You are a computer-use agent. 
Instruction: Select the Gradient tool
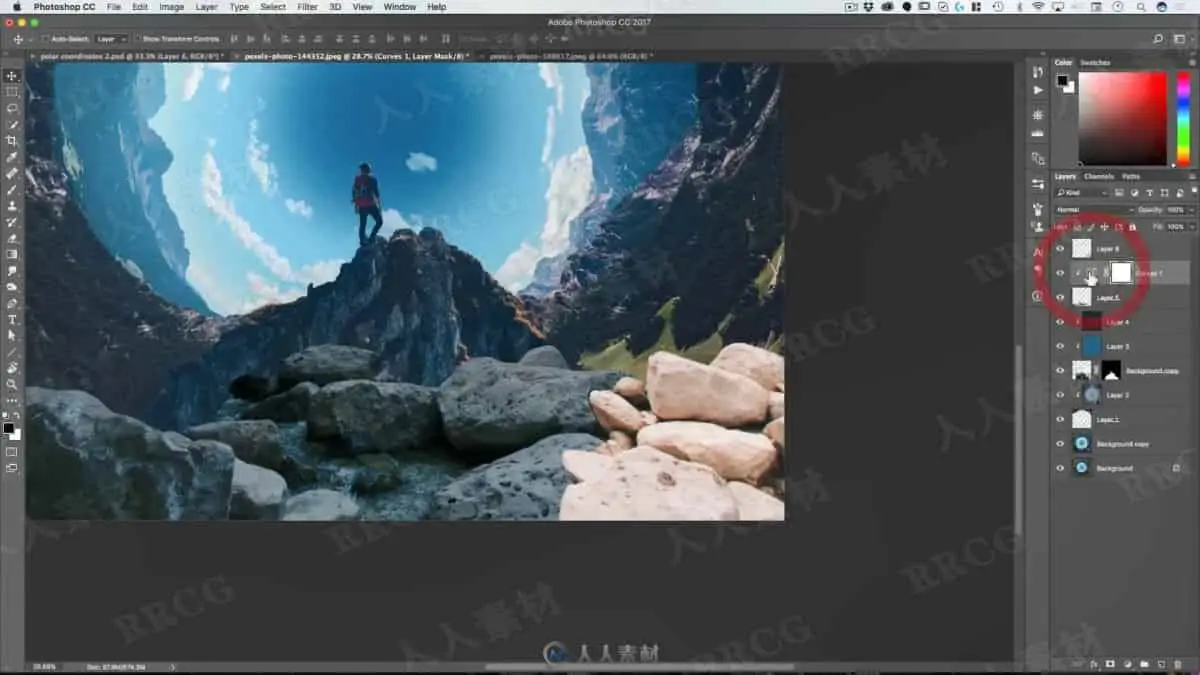12,254
